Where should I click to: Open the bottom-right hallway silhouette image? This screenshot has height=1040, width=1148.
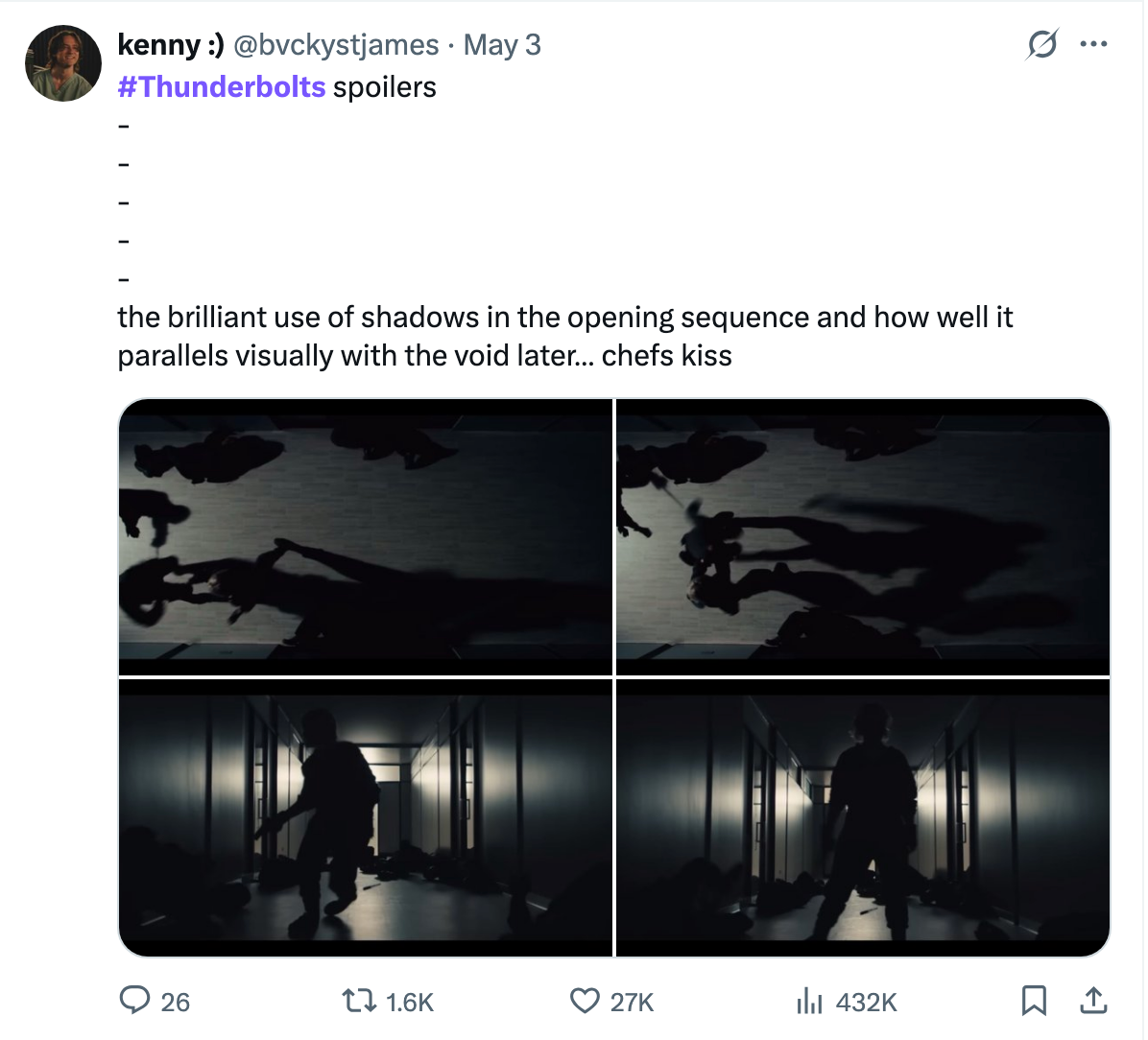pyautogui.click(x=864, y=815)
